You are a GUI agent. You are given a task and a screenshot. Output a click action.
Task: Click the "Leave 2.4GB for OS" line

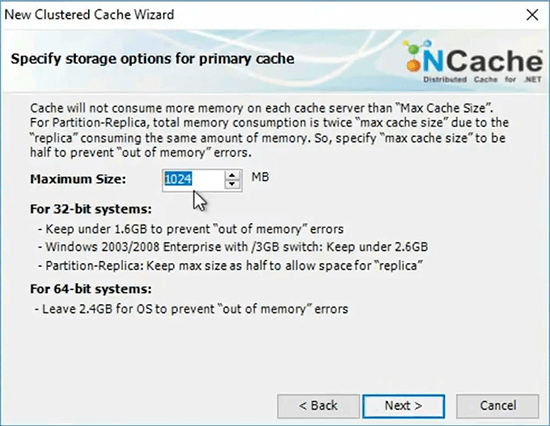(192, 309)
